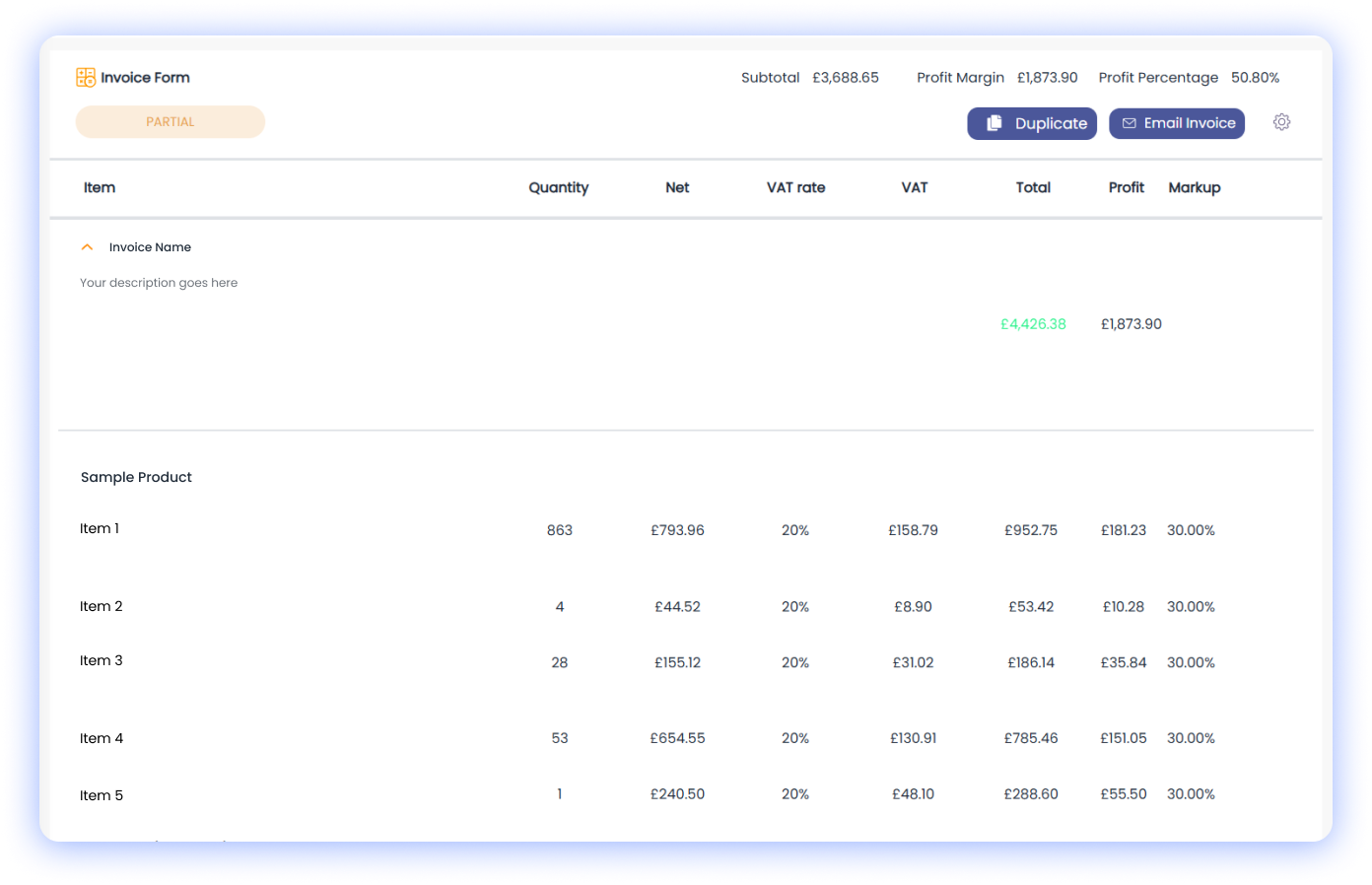Click the Net column header
This screenshot has width=1372, height=885.
[x=677, y=187]
